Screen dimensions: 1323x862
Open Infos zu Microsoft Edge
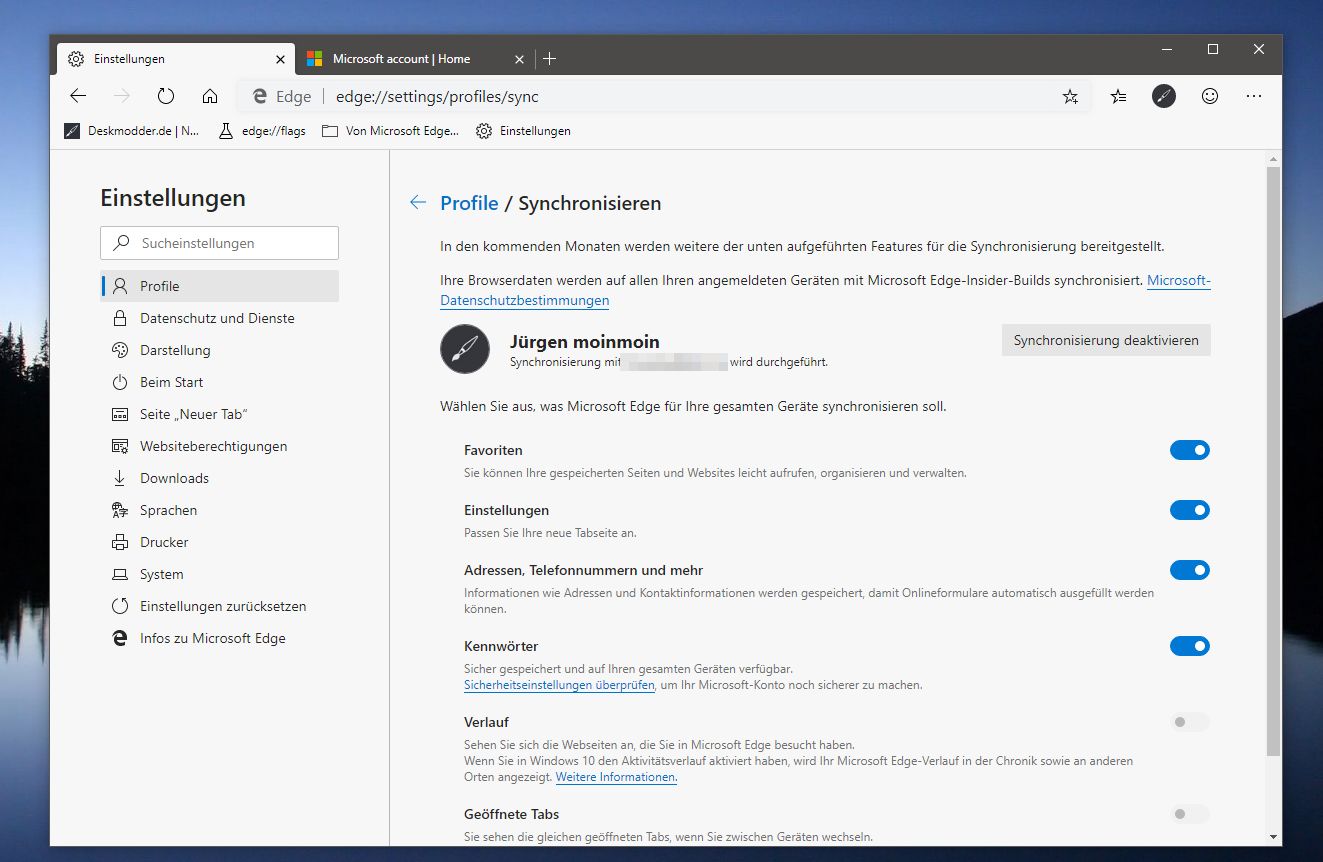220,638
